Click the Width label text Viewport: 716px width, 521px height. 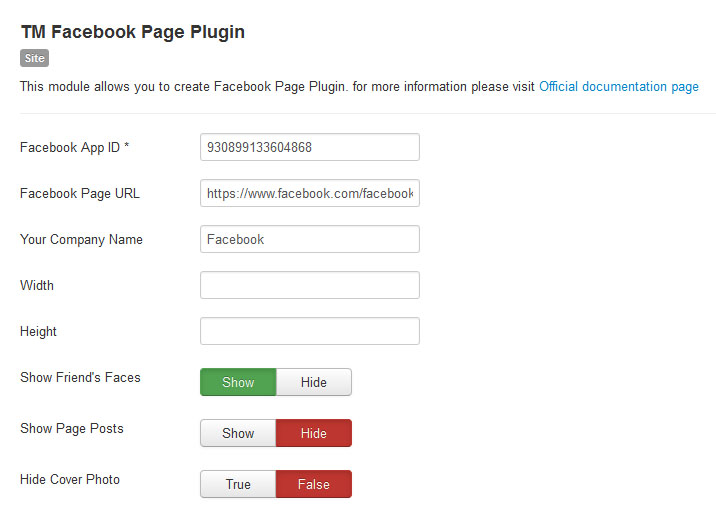(37, 285)
